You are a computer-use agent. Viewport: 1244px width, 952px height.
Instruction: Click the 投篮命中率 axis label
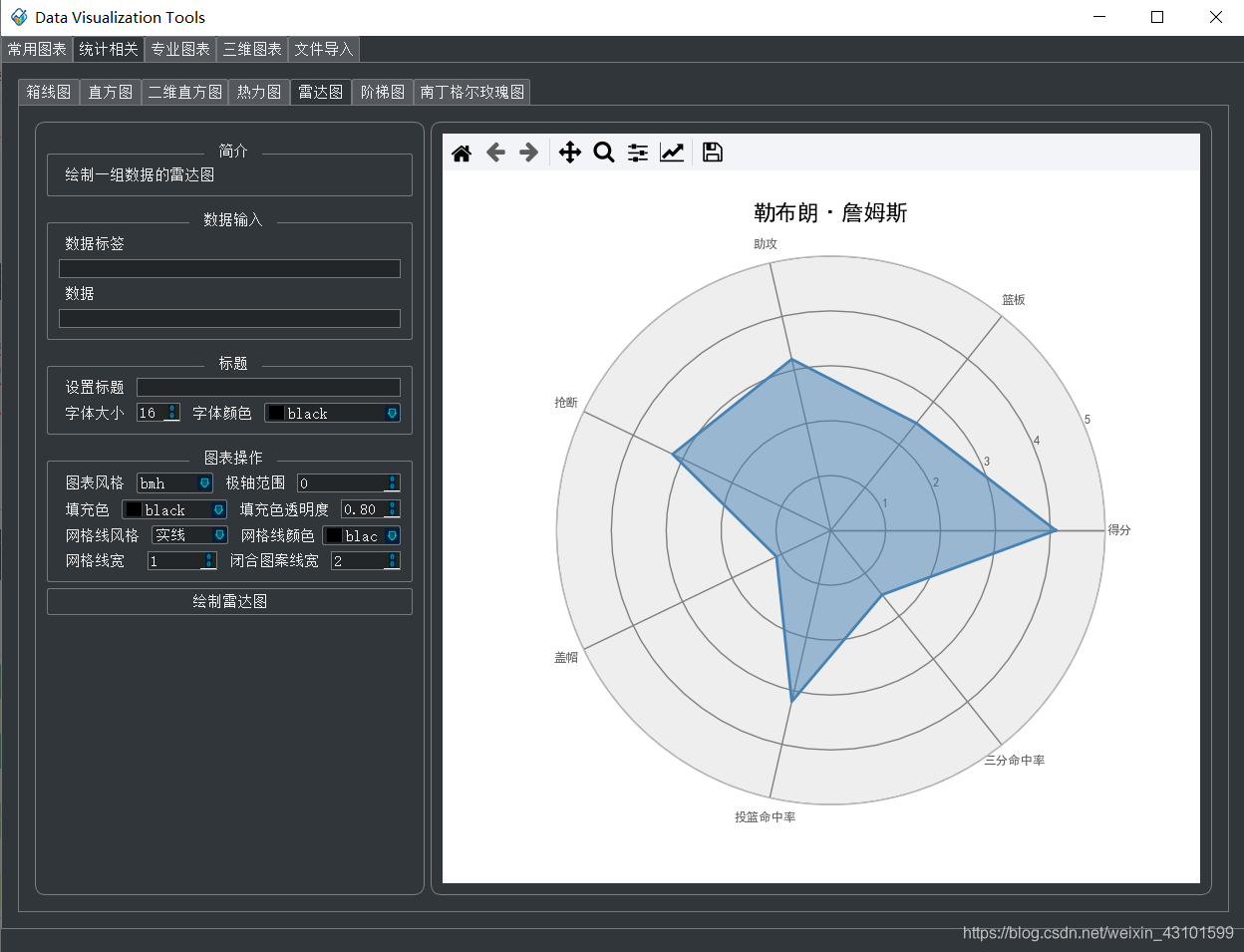766,816
